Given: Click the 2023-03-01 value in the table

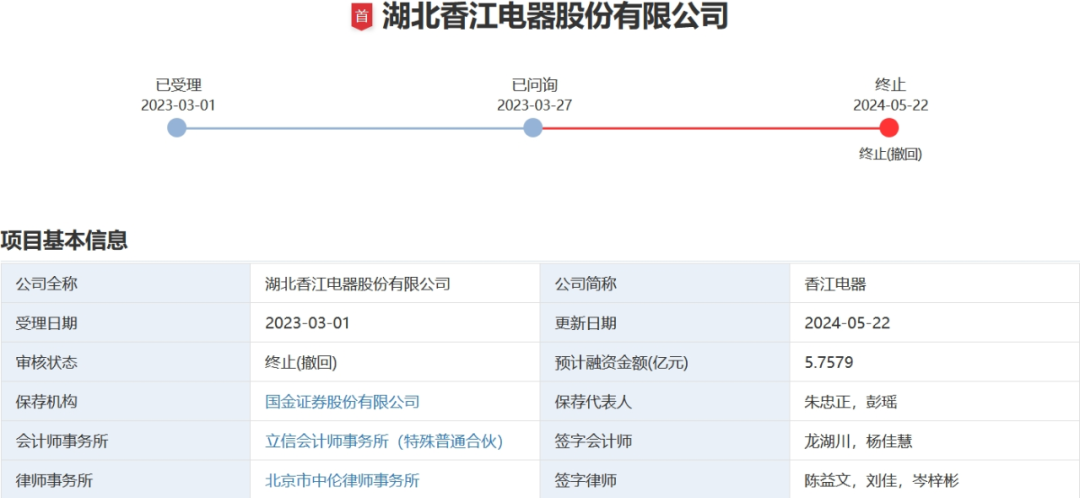Looking at the screenshot, I should [307, 323].
